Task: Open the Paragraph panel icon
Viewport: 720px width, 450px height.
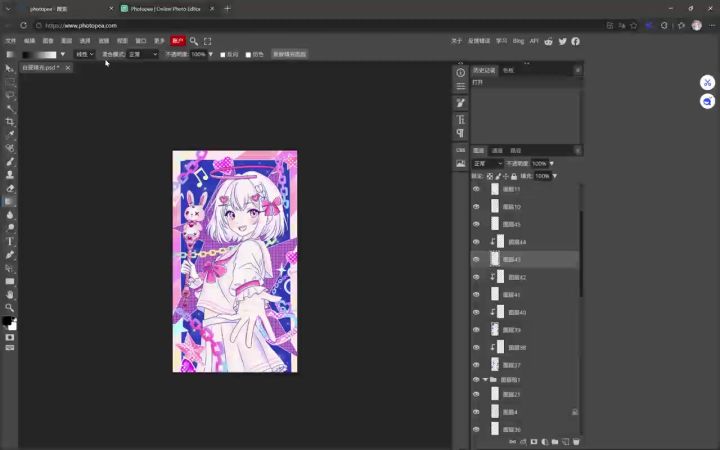Action: tap(461, 133)
